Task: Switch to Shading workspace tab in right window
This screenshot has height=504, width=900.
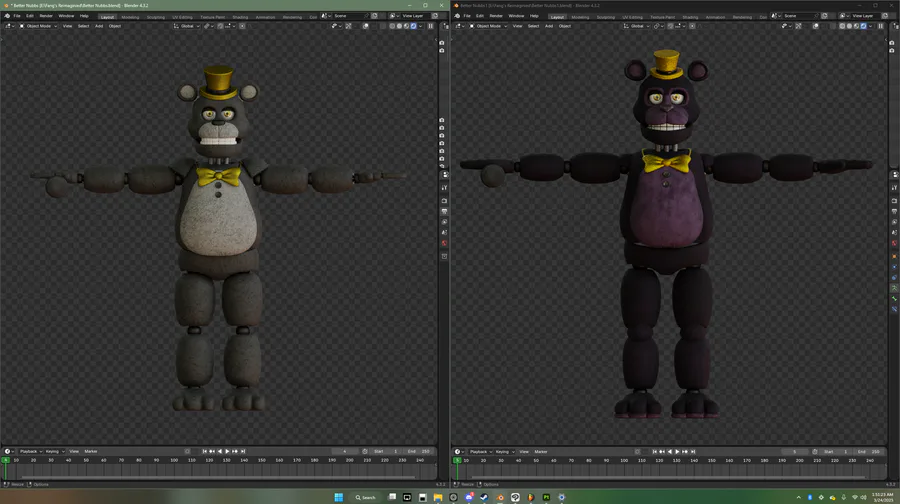Action: click(690, 17)
